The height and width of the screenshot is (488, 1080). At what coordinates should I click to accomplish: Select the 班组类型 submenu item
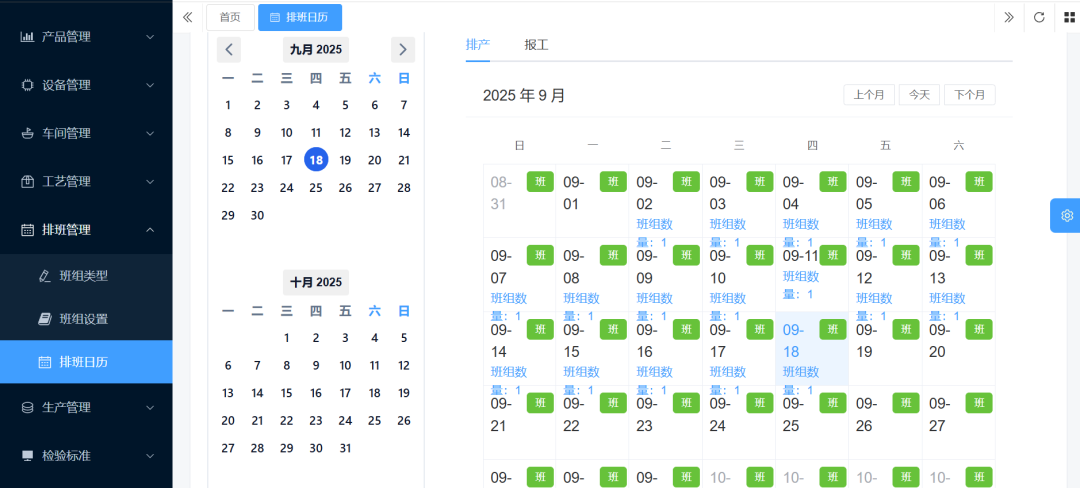(83, 275)
